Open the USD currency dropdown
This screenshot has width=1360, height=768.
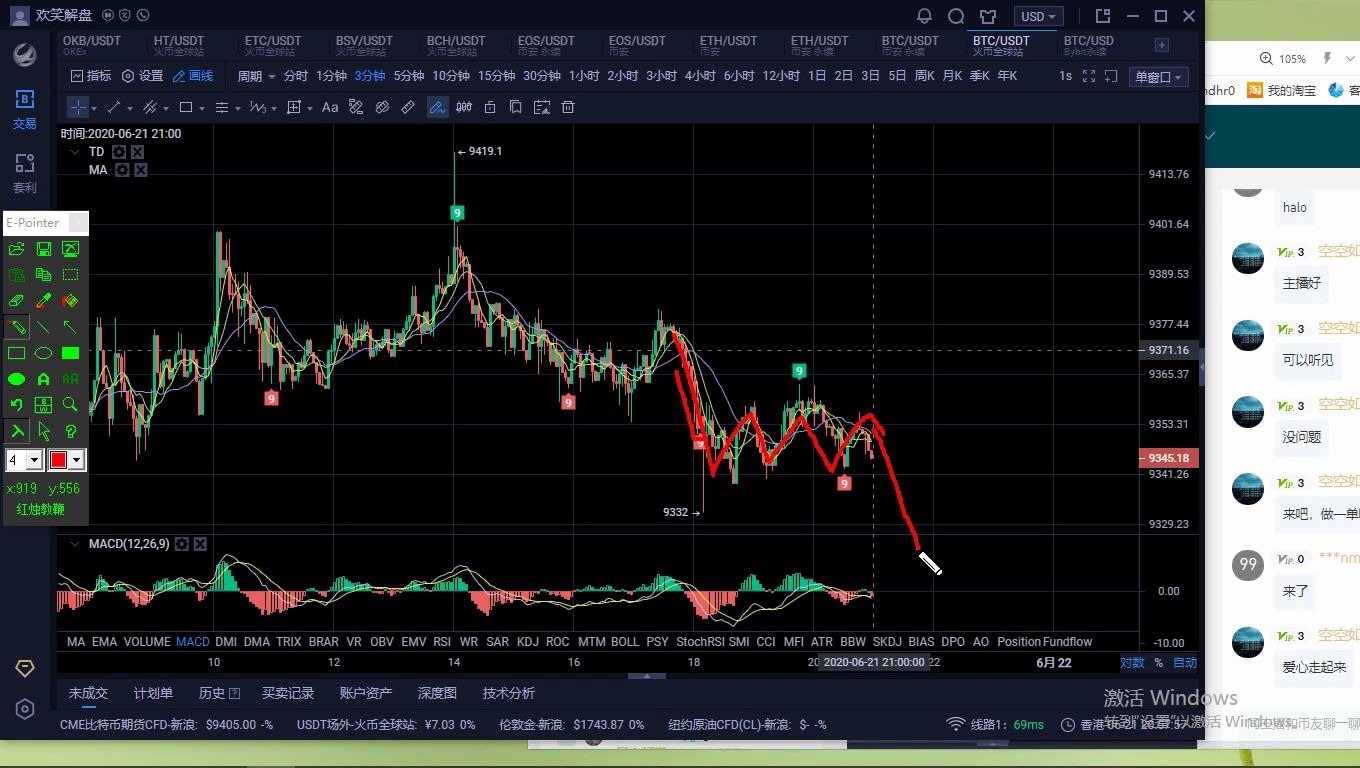[1038, 16]
